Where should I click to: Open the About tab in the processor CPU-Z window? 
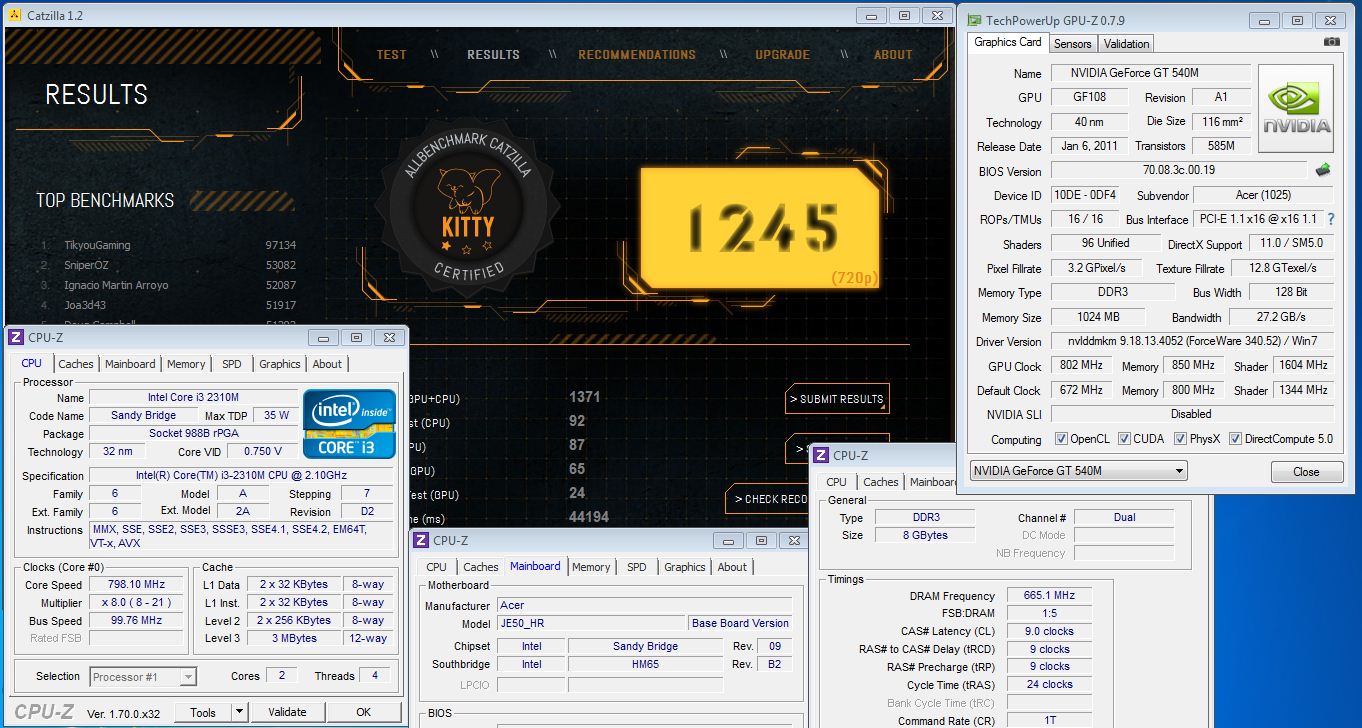point(327,364)
